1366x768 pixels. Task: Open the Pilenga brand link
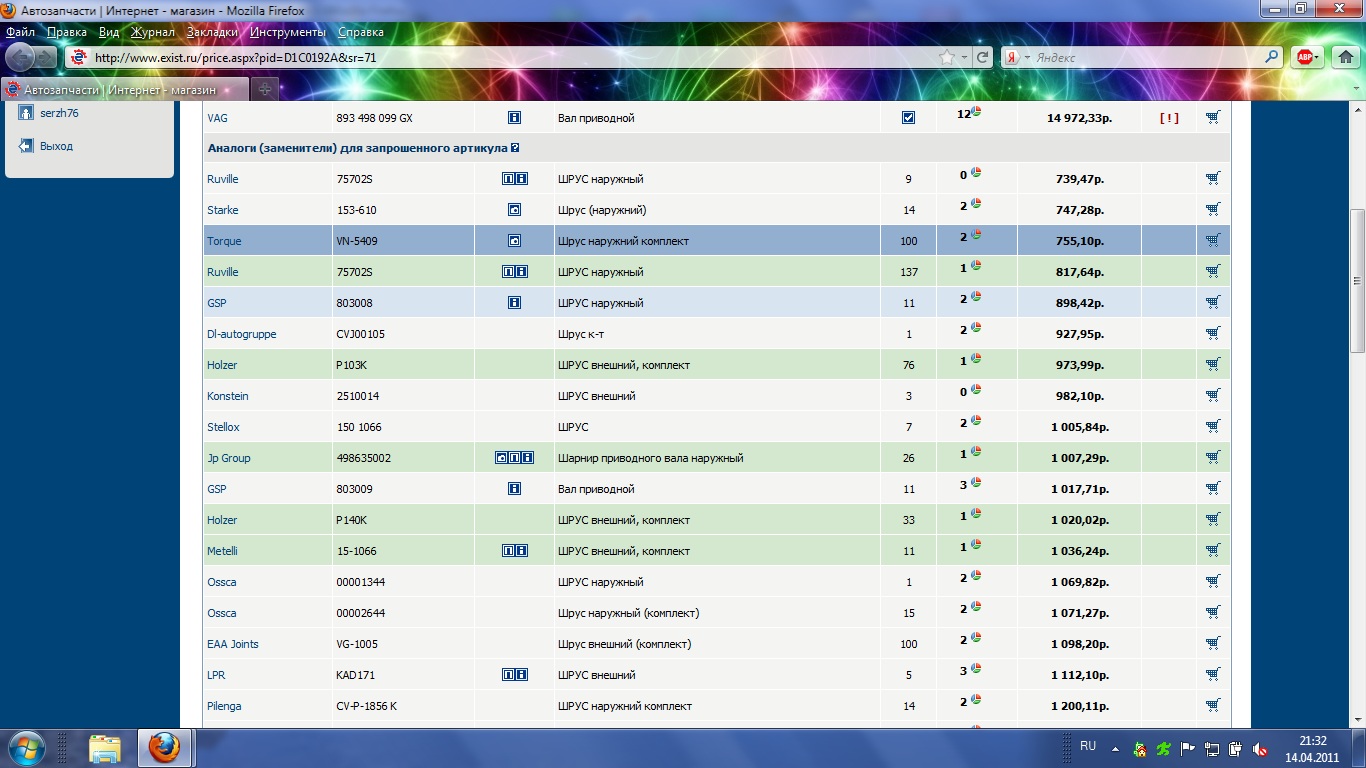click(x=224, y=706)
